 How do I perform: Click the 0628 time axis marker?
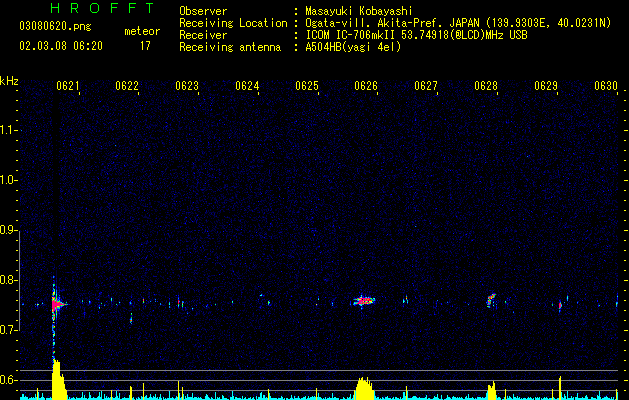coord(486,86)
